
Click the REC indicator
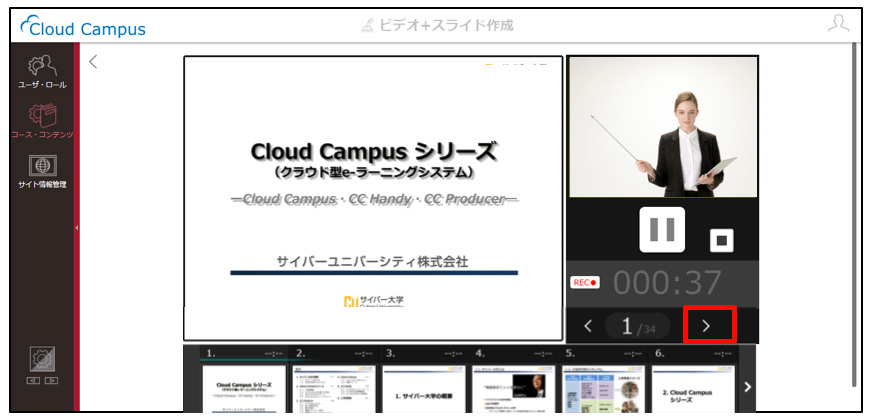click(x=585, y=282)
